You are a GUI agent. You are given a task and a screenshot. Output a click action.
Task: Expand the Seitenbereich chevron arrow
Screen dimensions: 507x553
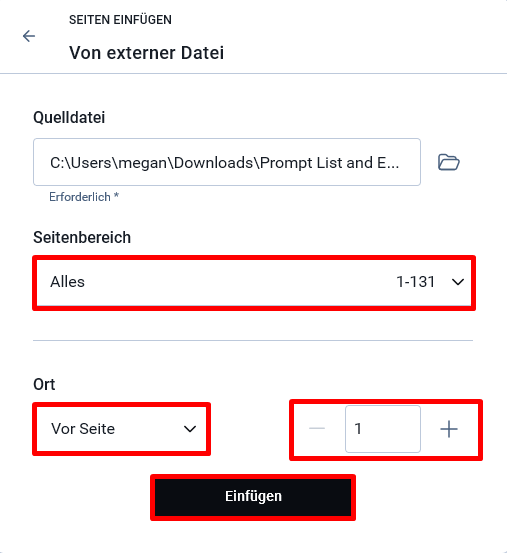click(x=458, y=282)
